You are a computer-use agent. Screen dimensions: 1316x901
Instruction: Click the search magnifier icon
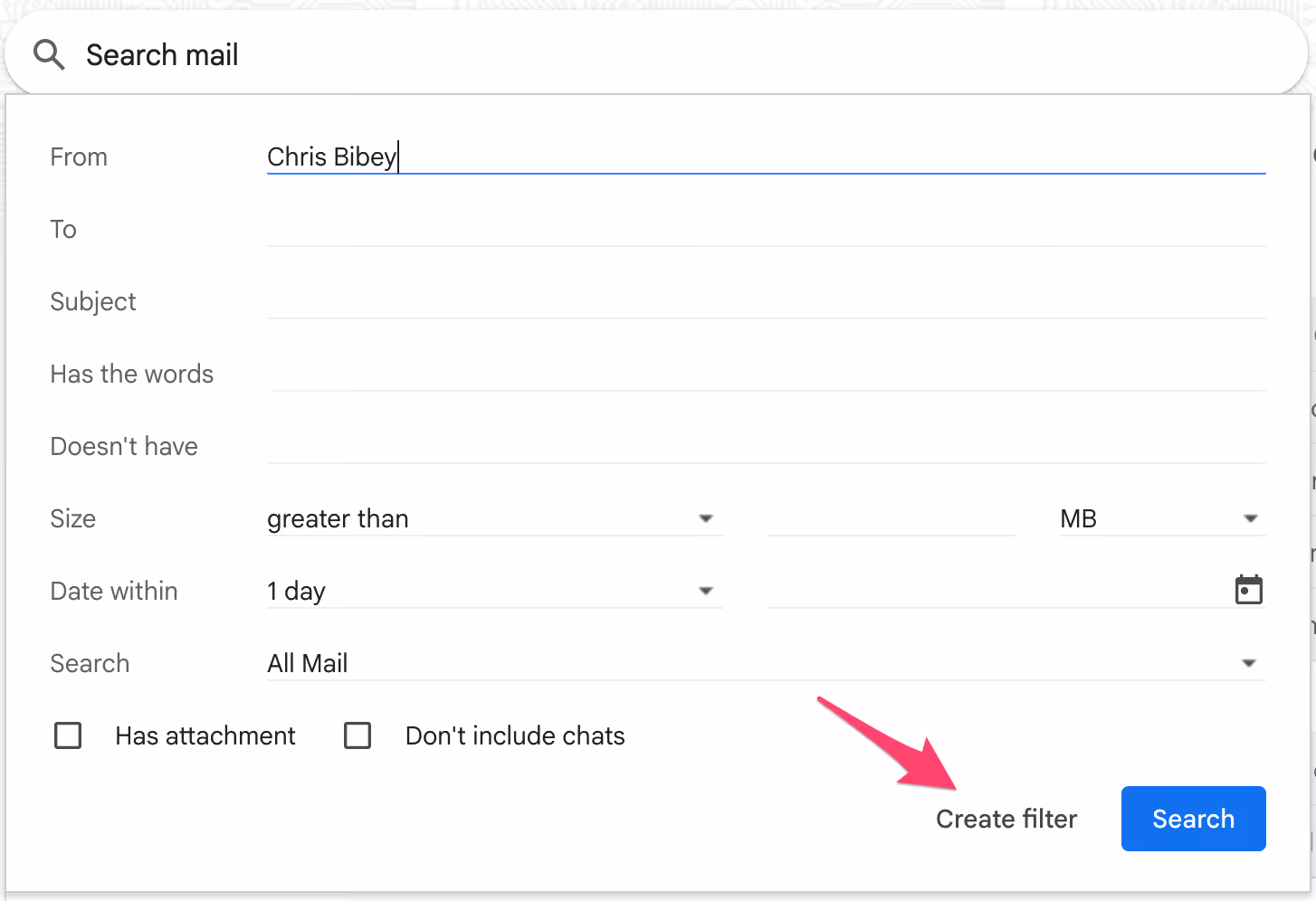[49, 54]
